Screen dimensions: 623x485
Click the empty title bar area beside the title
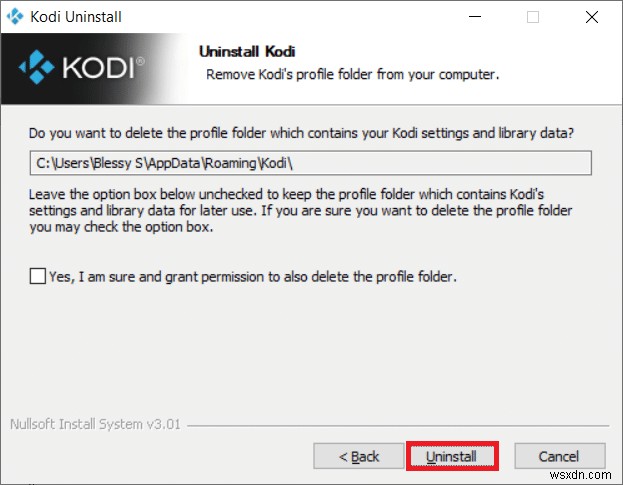[300, 17]
